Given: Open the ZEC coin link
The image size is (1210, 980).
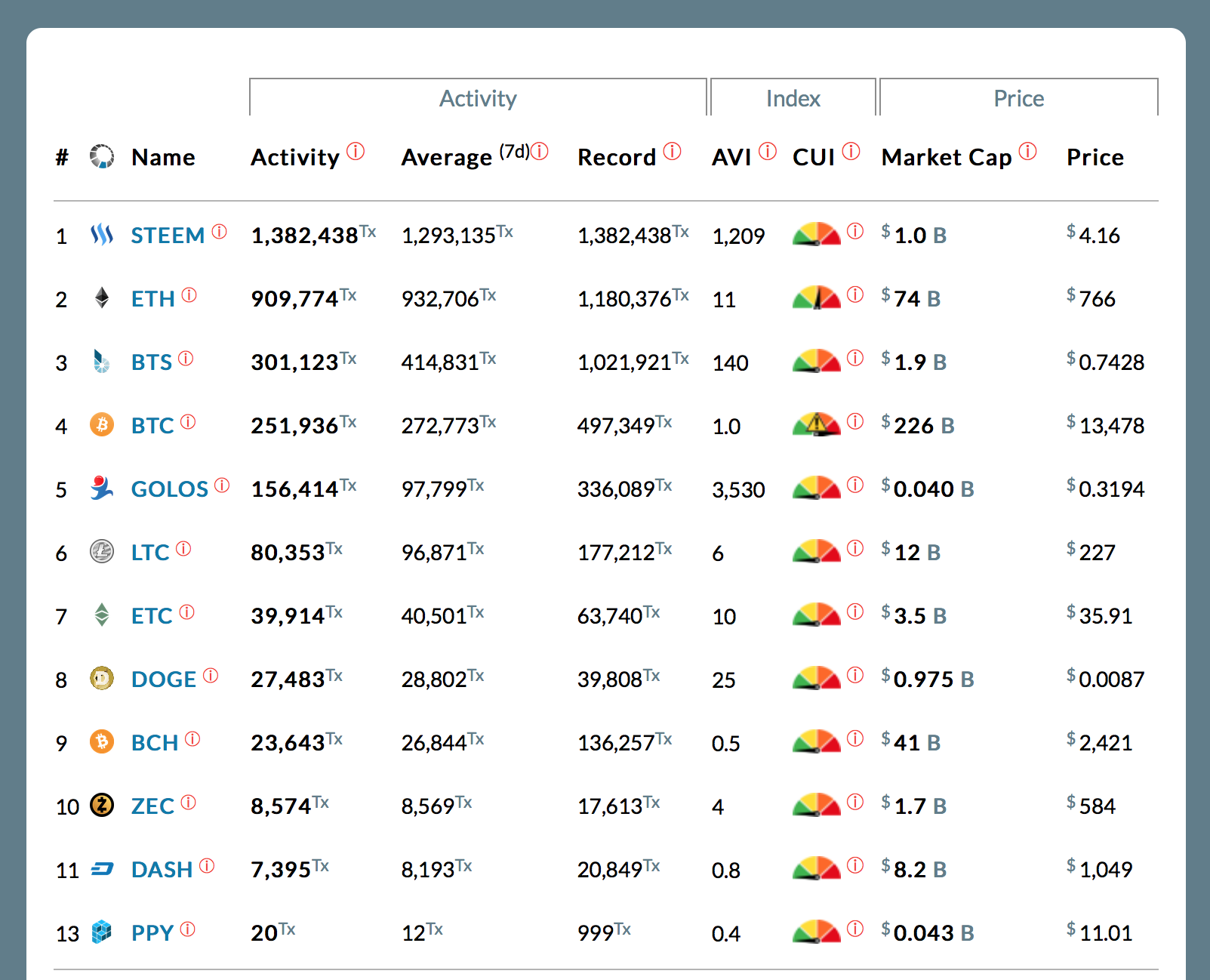Looking at the screenshot, I should coord(152,806).
